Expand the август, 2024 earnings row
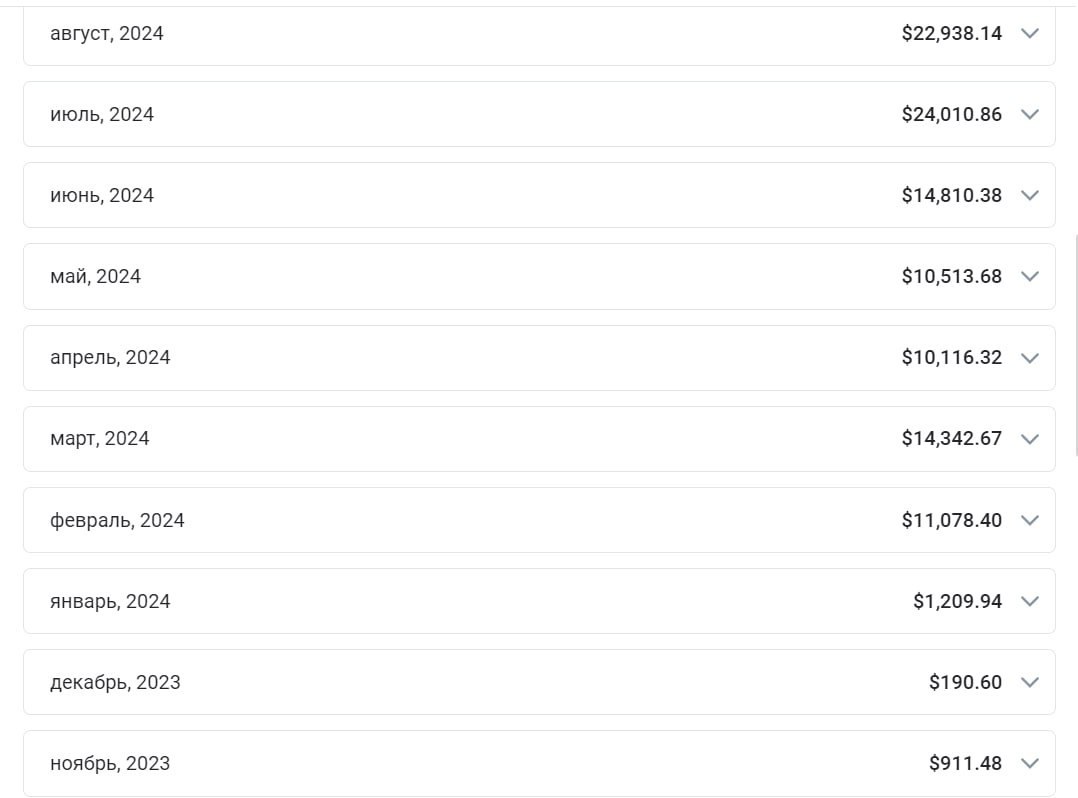Image resolution: width=1078 pixels, height=798 pixels. (1029, 33)
